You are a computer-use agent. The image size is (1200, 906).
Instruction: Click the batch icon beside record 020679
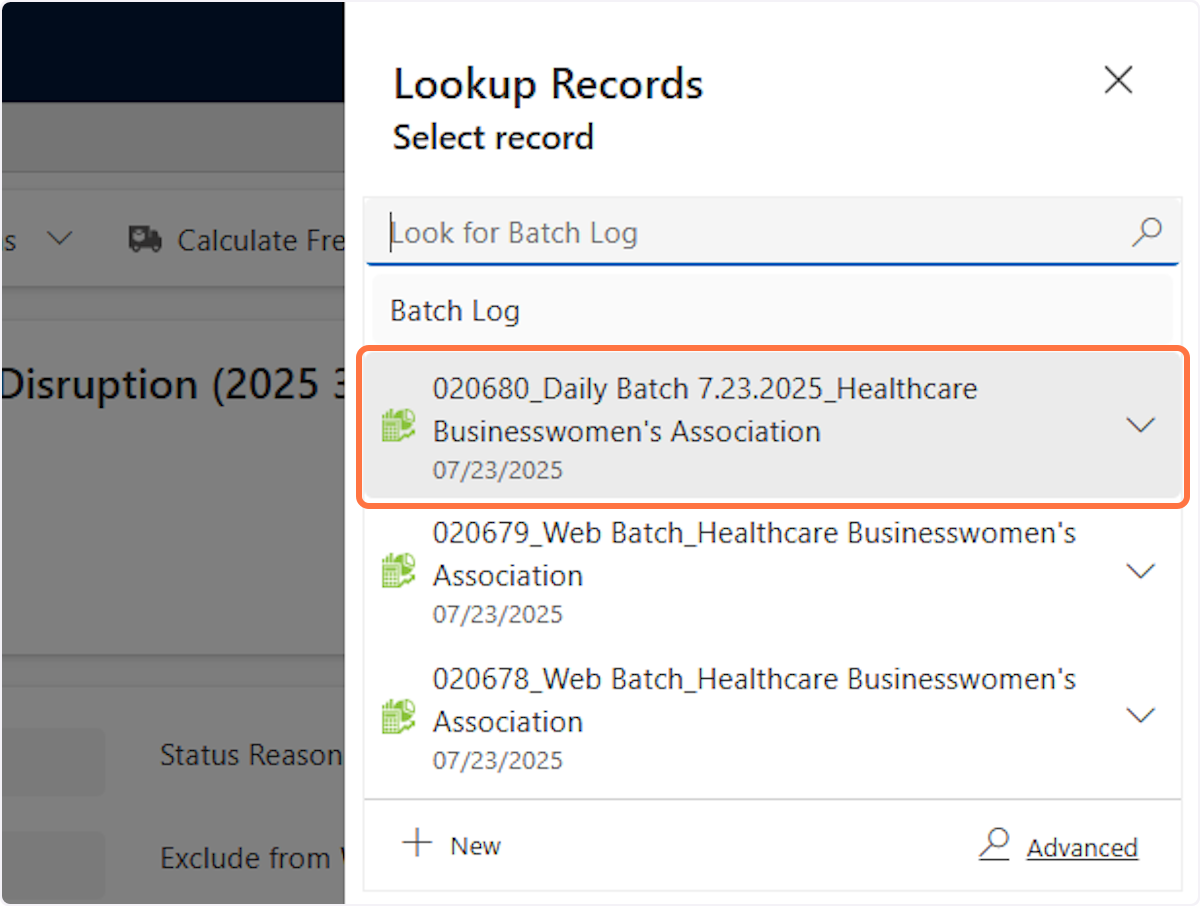click(399, 571)
